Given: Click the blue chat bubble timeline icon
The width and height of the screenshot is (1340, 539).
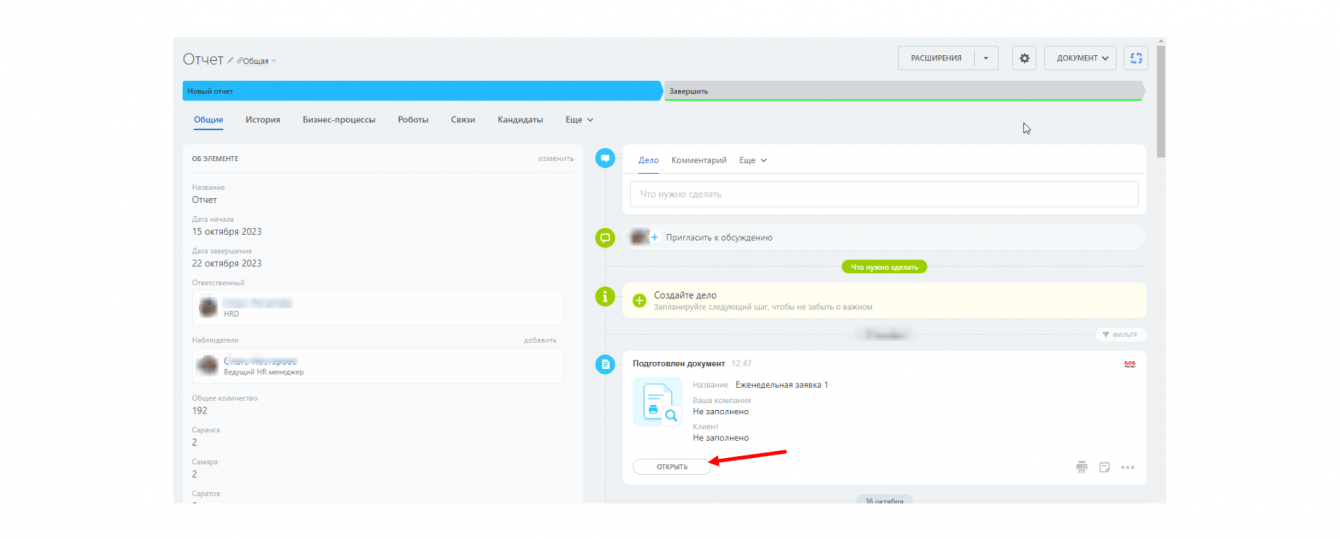Looking at the screenshot, I should tap(604, 158).
